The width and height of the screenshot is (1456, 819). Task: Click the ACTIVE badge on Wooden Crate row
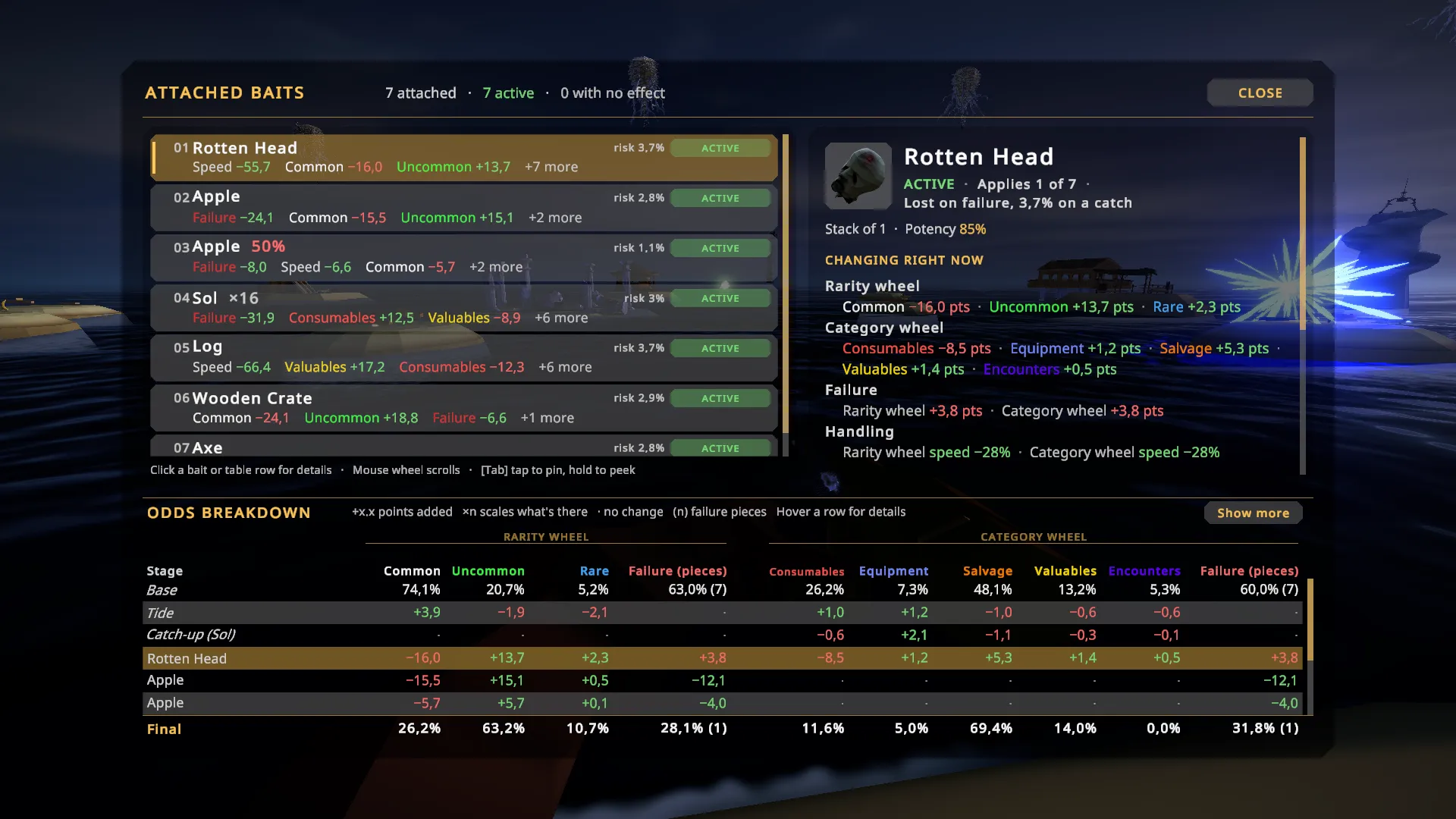point(720,398)
